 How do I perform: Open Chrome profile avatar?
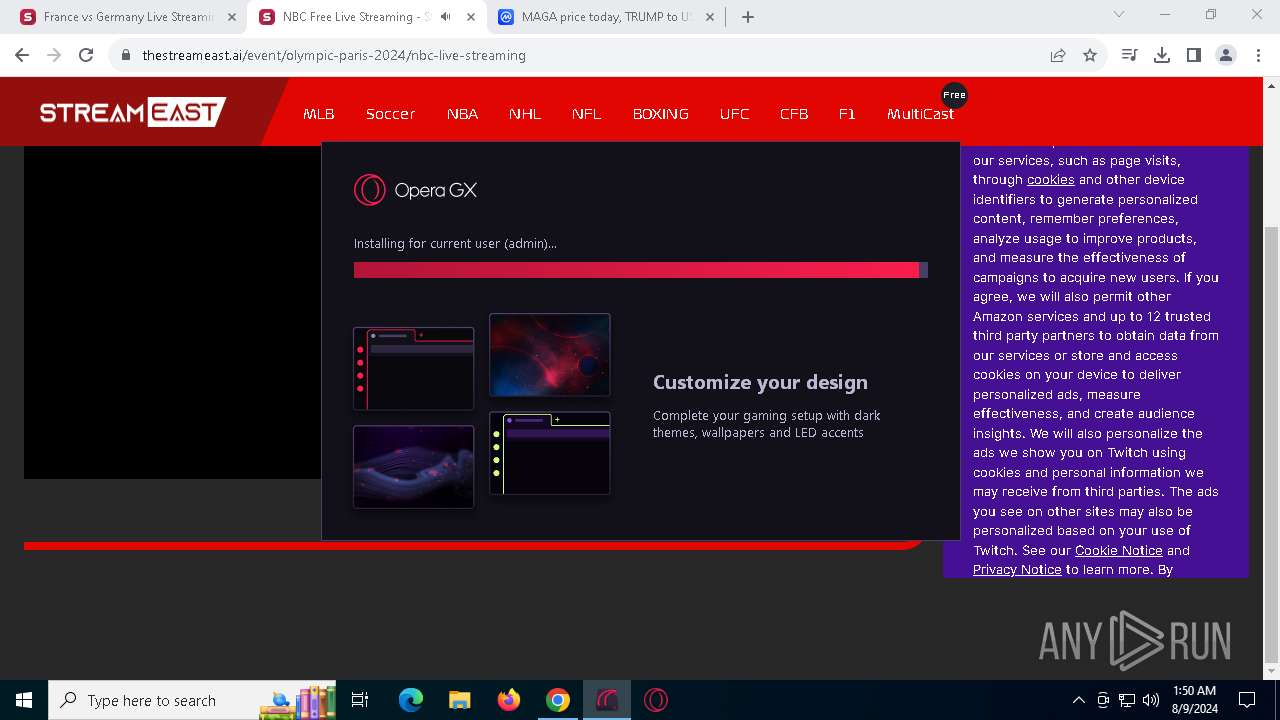pos(1226,55)
